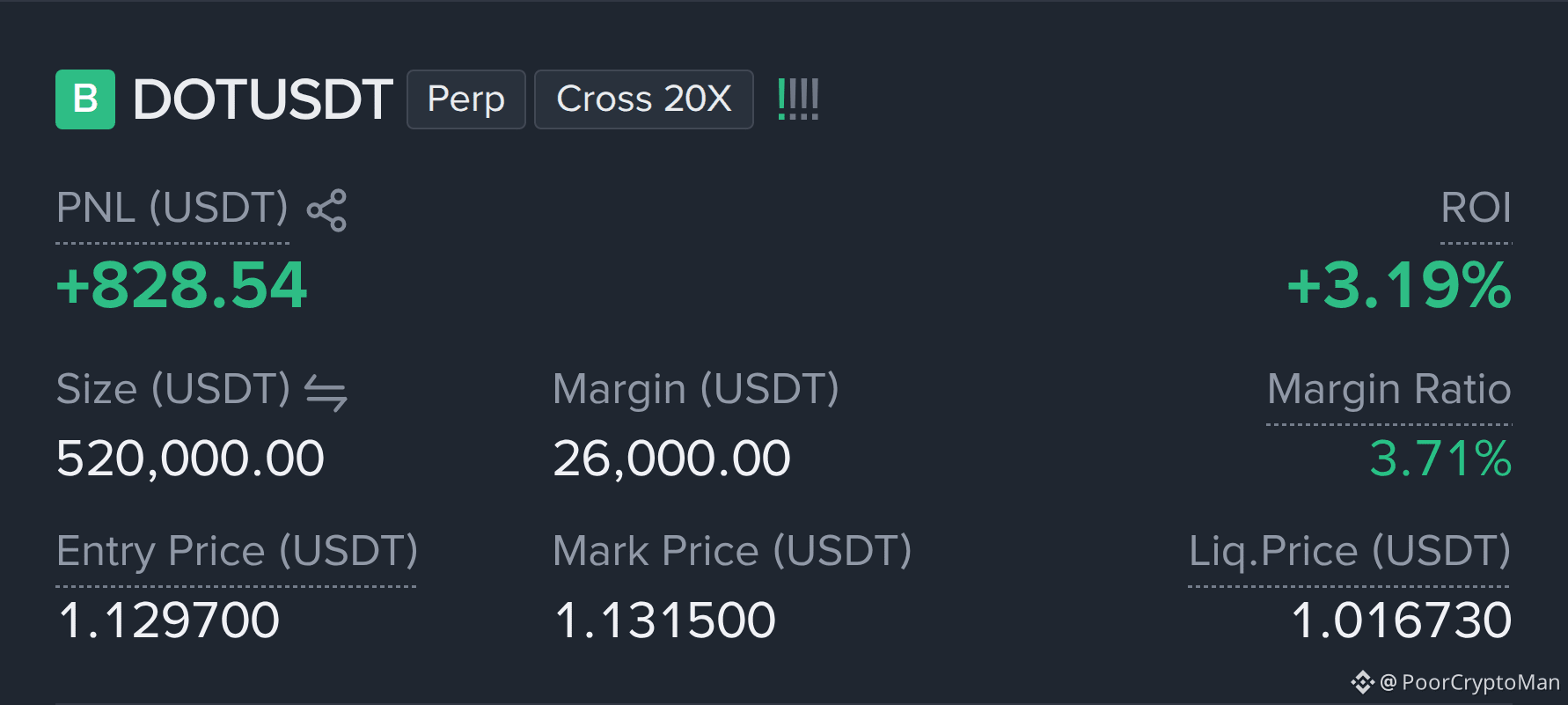Select the +828.54 PNL value

click(181, 286)
